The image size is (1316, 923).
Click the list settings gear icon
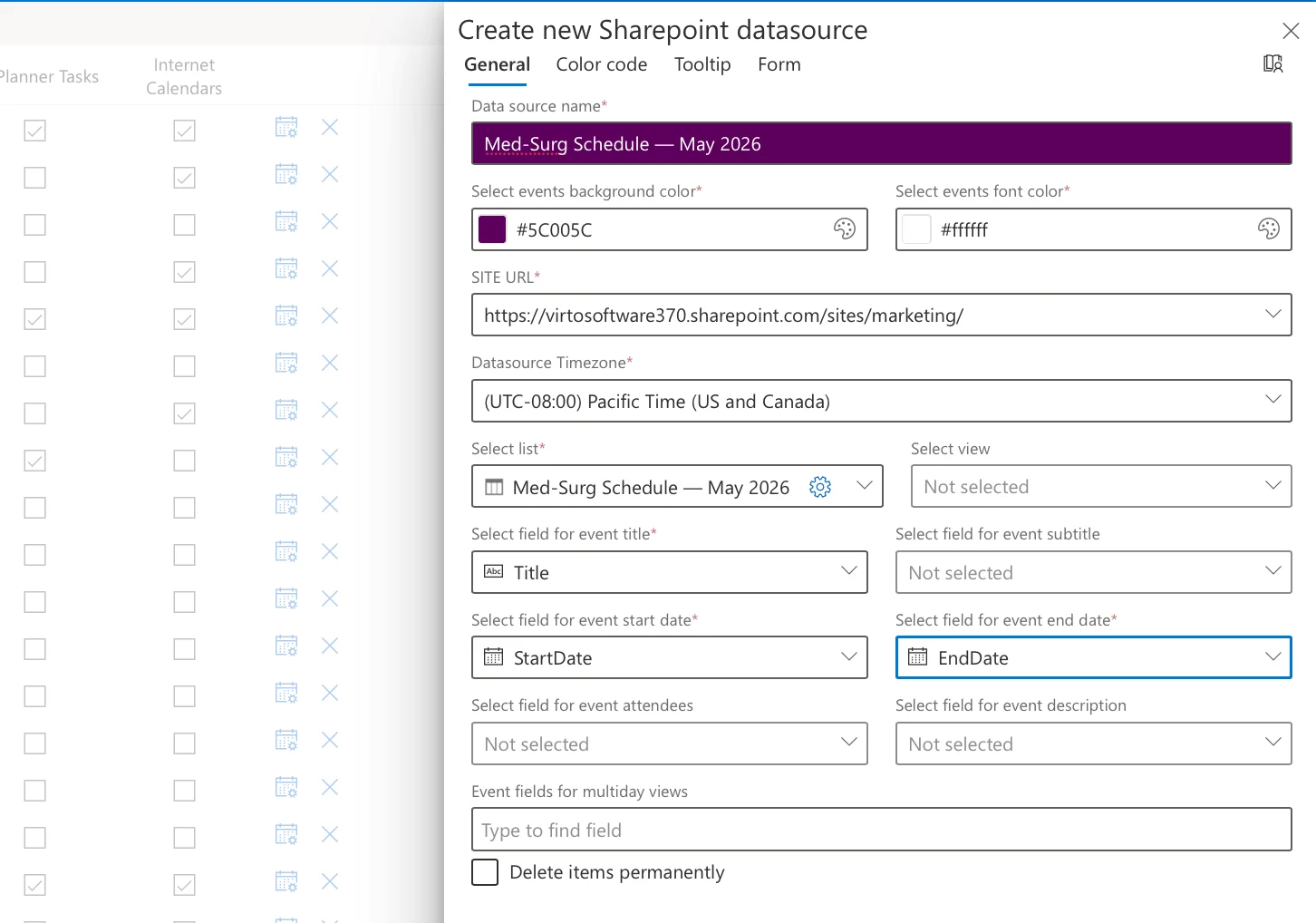click(x=819, y=487)
